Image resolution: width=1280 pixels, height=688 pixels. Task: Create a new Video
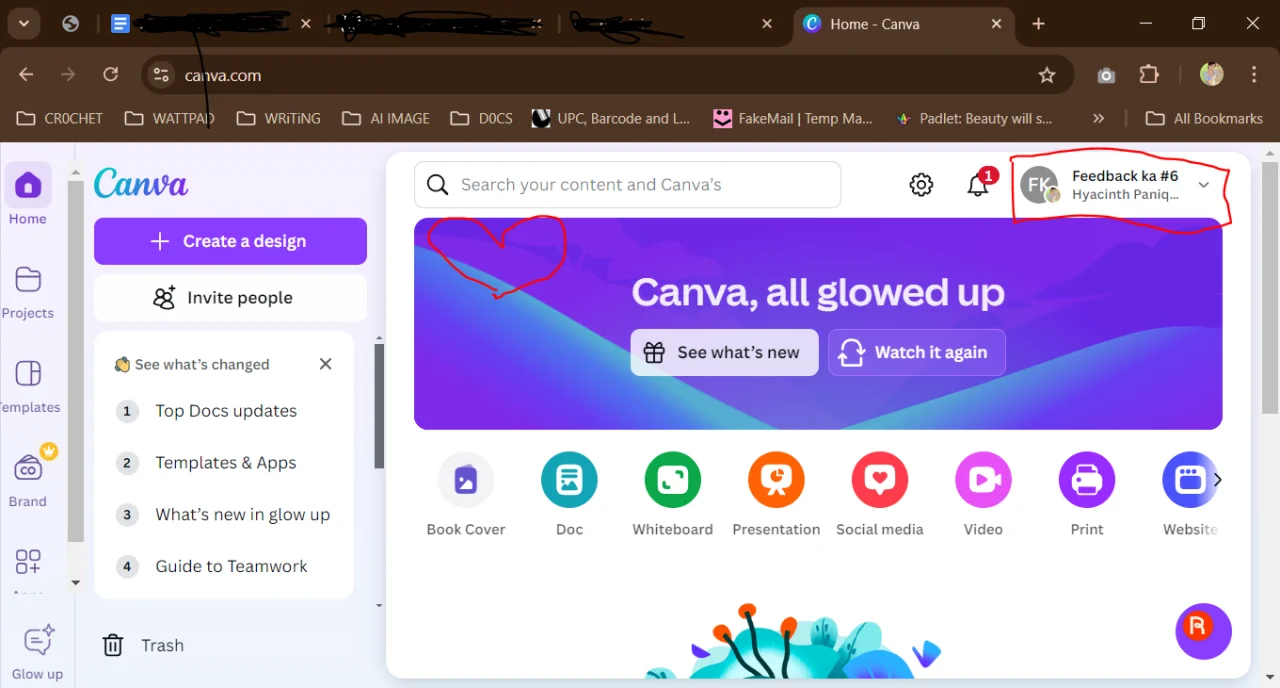click(x=983, y=495)
